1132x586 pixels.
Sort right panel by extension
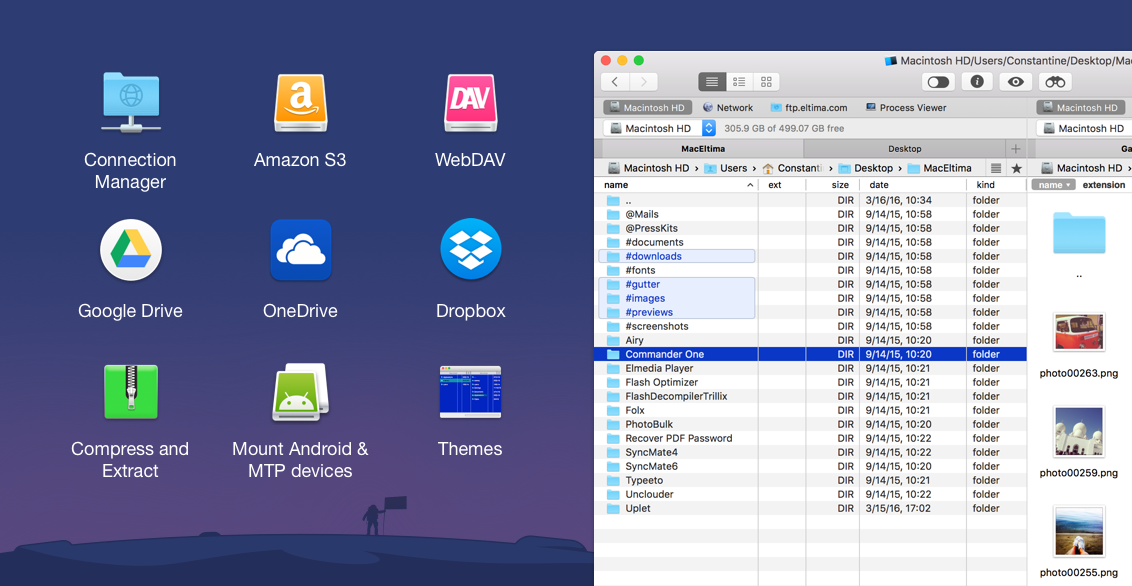coord(1104,185)
